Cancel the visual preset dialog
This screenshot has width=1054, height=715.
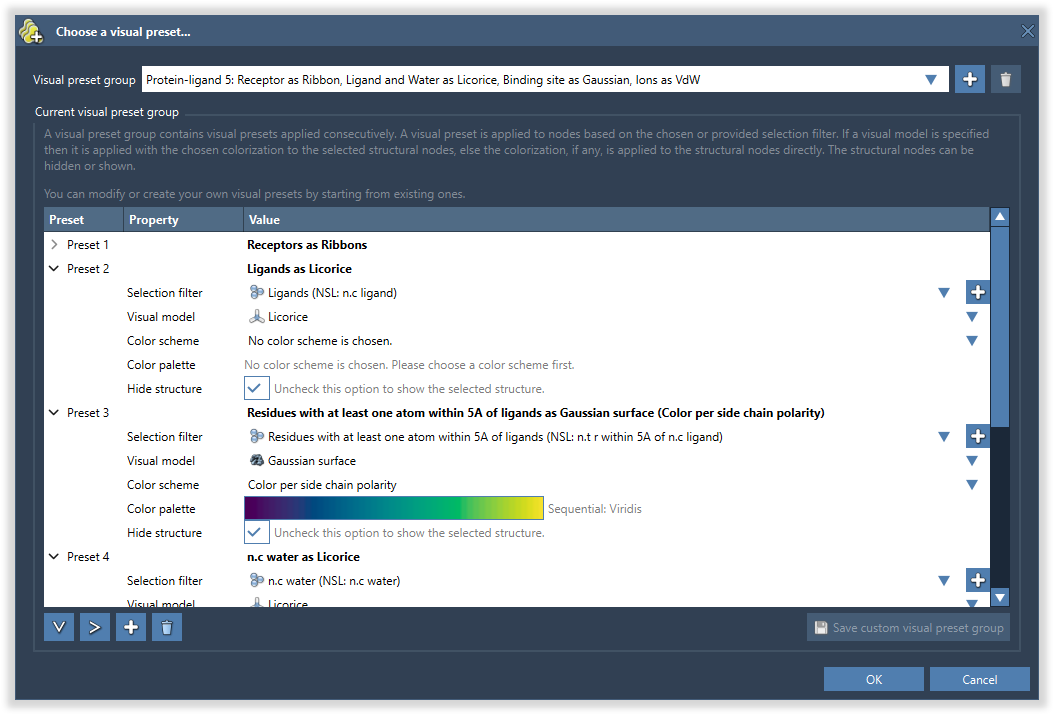pos(979,680)
